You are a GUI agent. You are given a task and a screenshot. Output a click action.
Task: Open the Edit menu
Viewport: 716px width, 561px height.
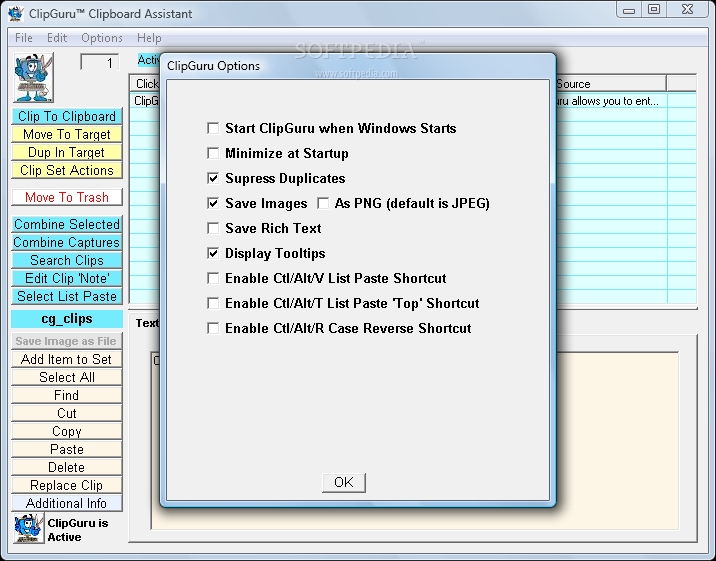[x=57, y=38]
